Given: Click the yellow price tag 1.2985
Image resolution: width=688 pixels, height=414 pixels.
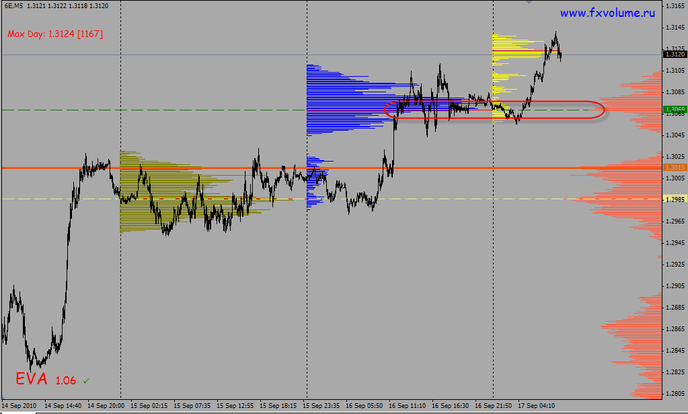Looking at the screenshot, I should tap(674, 199).
